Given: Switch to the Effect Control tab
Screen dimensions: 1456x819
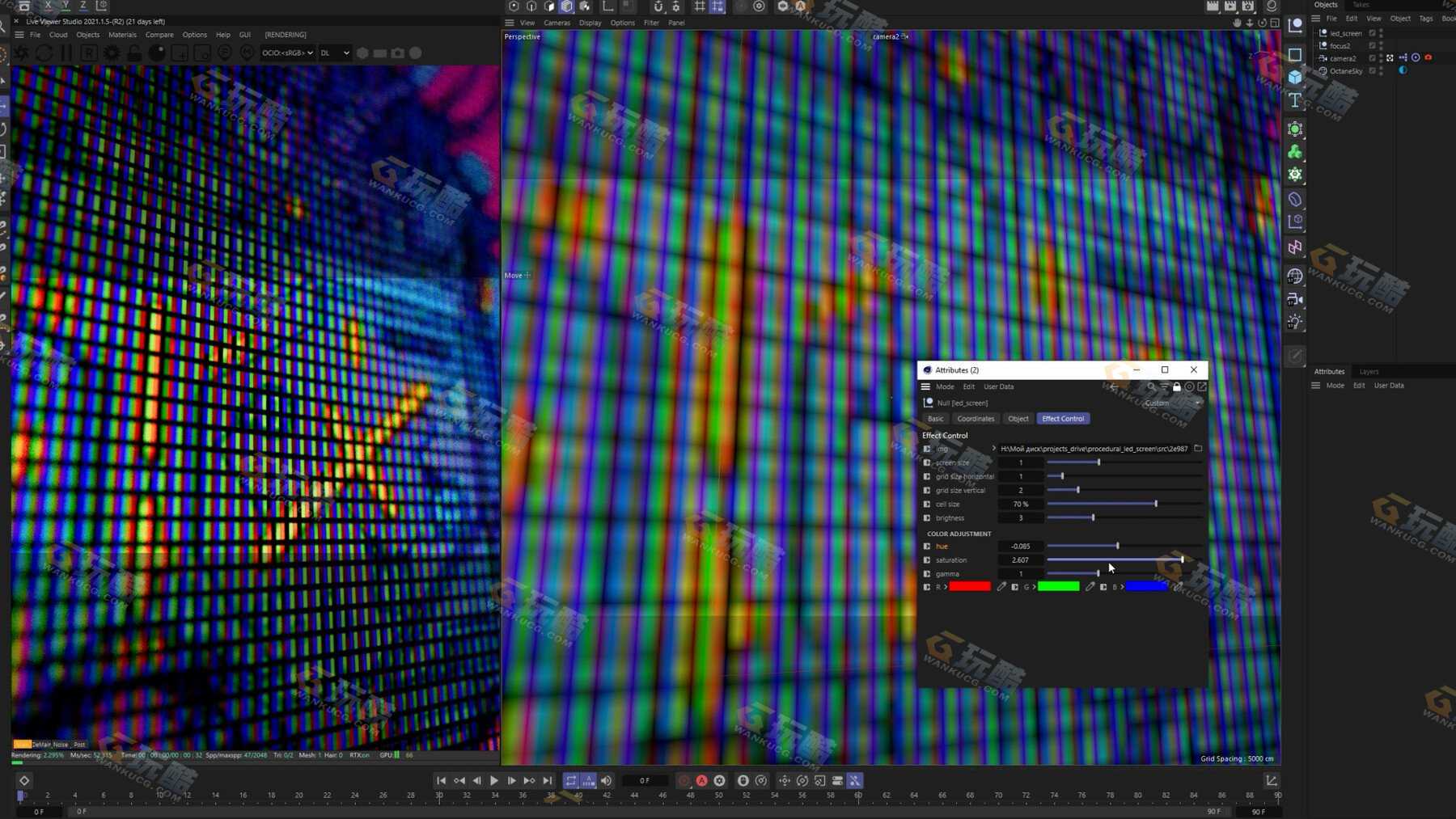Looking at the screenshot, I should (x=1063, y=419).
